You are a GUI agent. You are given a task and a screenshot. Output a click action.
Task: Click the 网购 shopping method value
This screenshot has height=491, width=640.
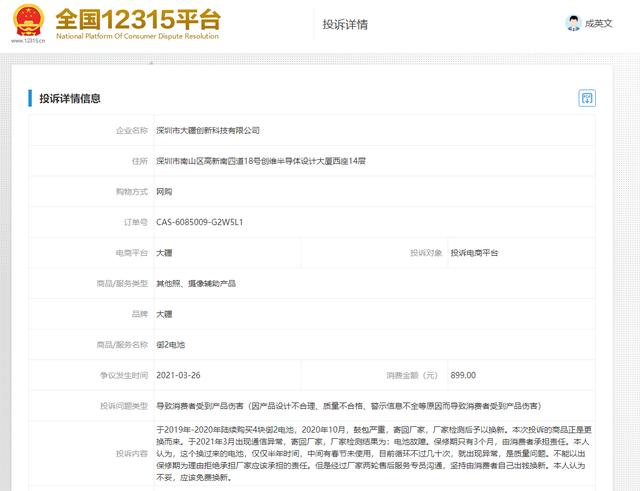(164, 192)
